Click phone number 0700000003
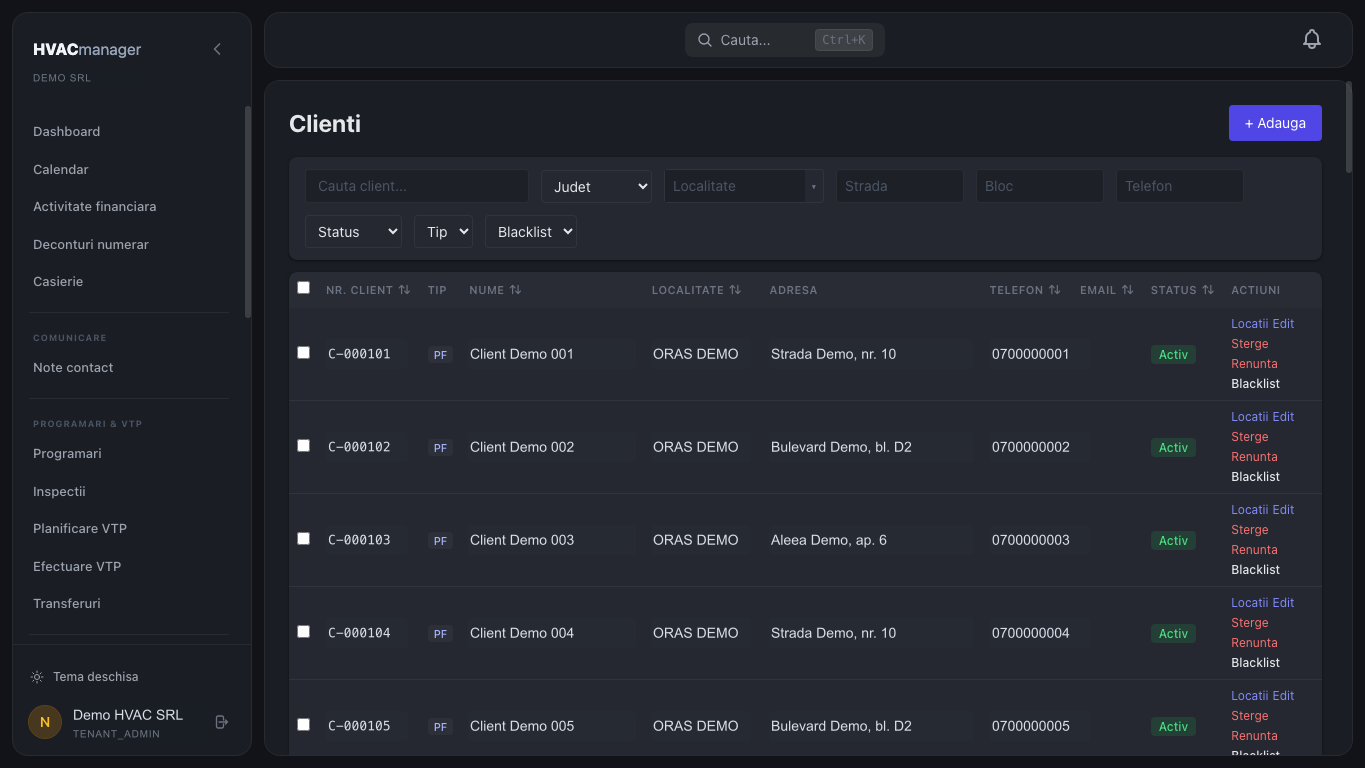 point(1031,540)
